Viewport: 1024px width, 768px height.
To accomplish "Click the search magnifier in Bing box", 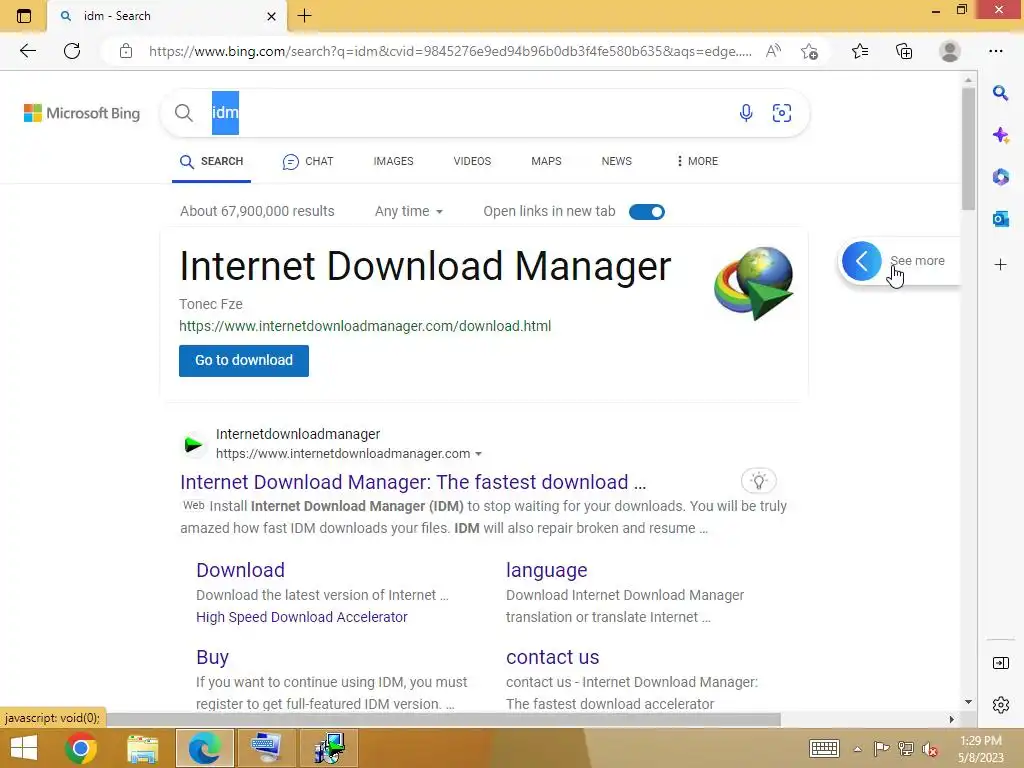I will [x=184, y=113].
